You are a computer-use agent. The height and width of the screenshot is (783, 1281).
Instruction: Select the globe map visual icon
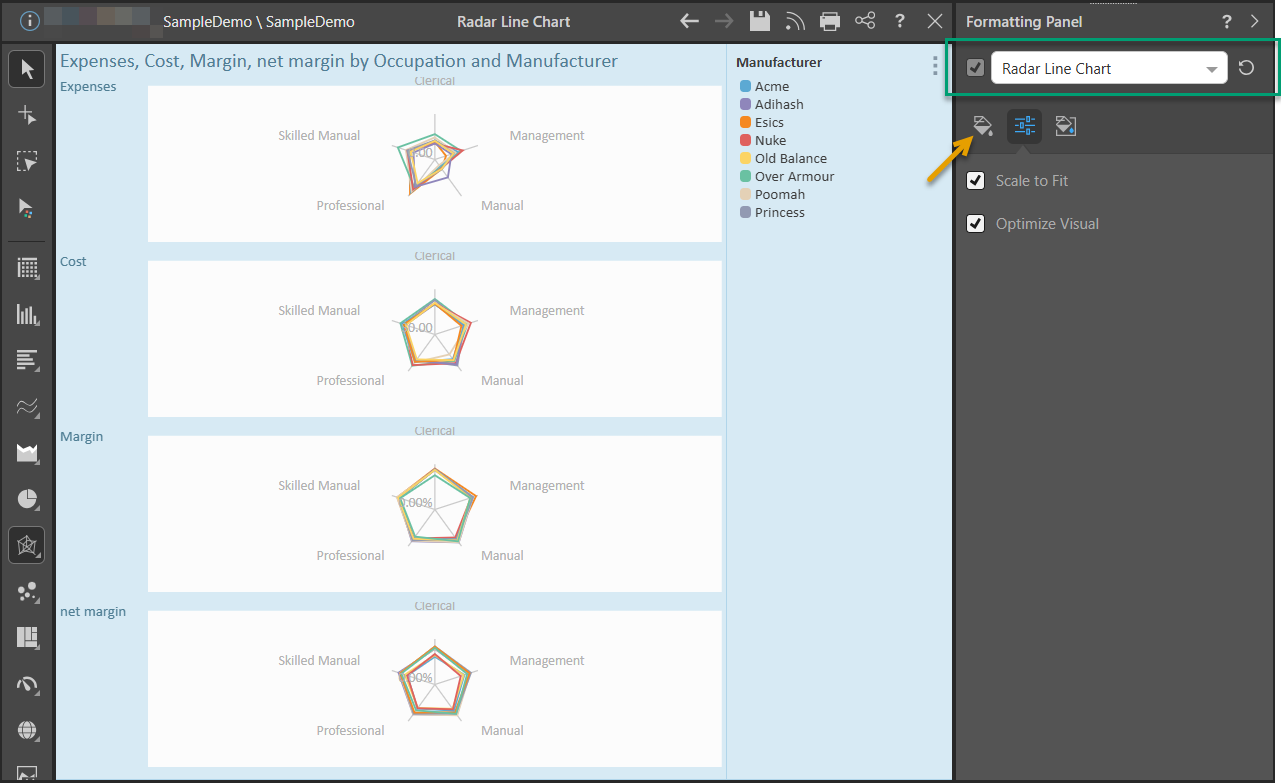coord(27,730)
